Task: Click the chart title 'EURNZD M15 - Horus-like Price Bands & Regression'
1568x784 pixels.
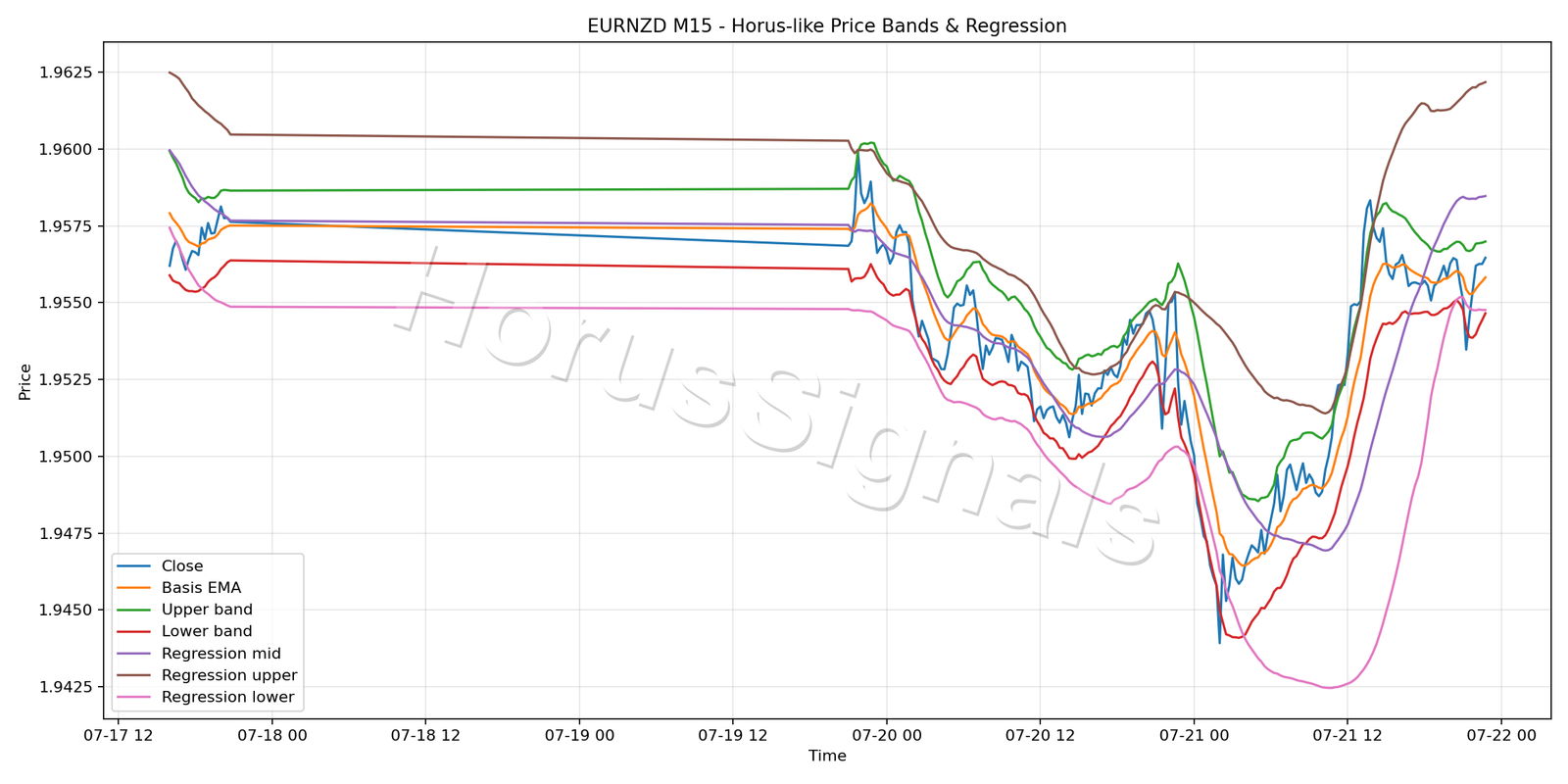Action: click(827, 26)
